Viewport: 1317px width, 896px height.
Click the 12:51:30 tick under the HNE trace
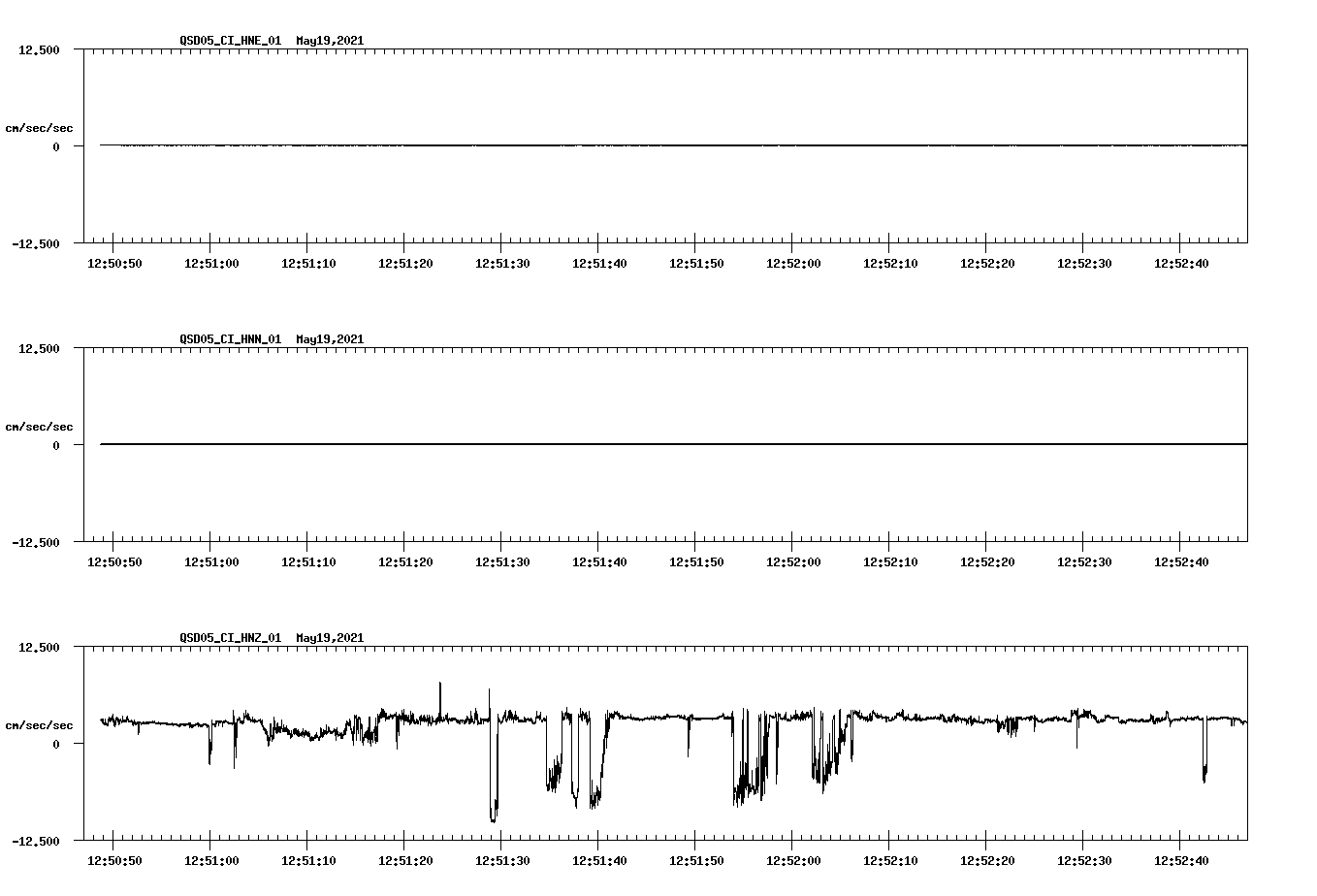(503, 261)
